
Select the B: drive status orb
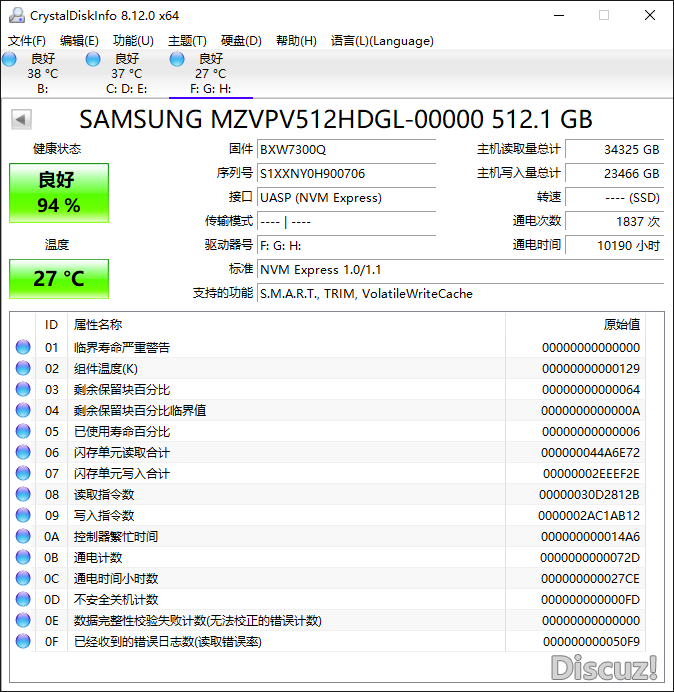[10, 60]
